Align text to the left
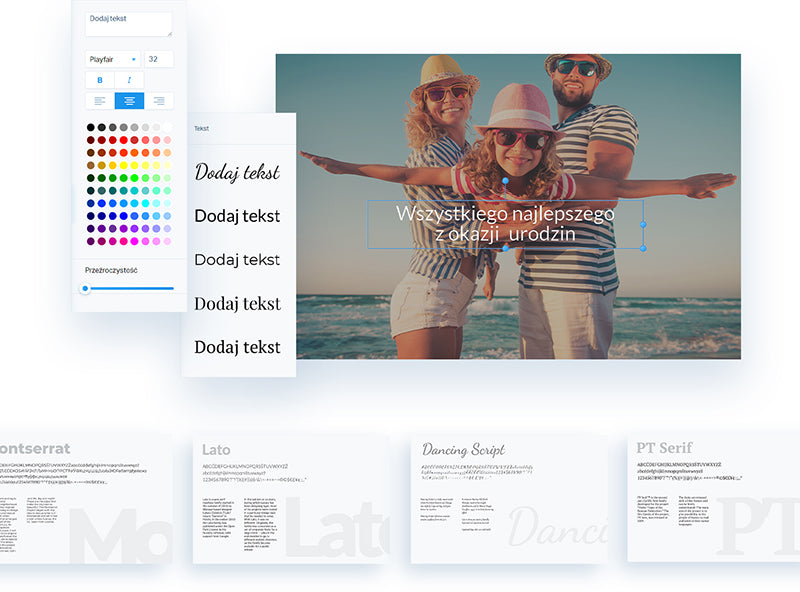 pos(100,101)
